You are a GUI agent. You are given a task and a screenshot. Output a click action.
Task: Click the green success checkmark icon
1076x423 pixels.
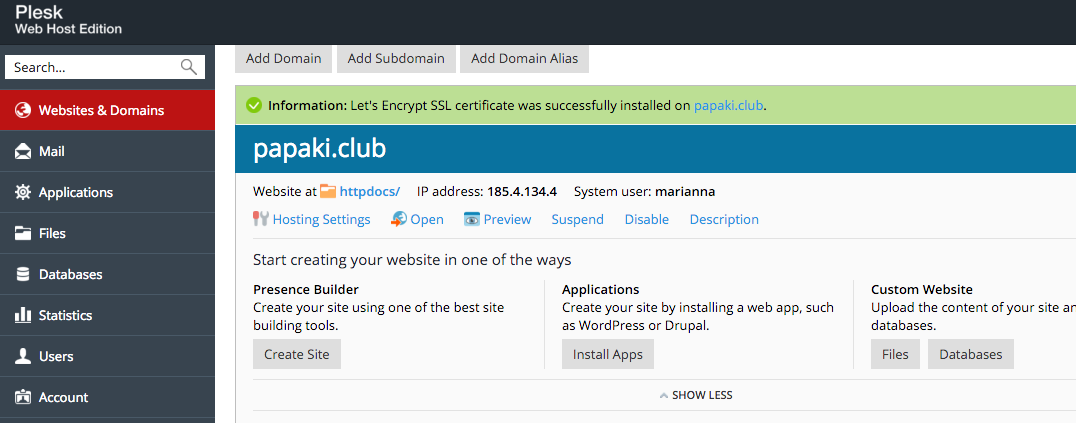pos(255,105)
